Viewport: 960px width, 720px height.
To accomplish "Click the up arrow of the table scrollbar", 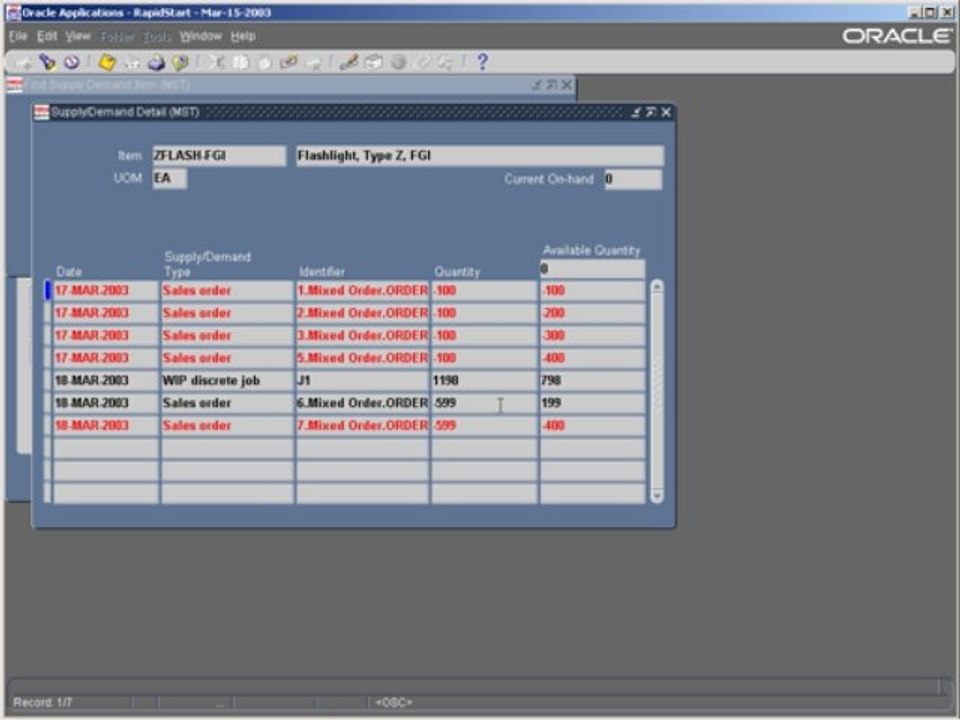I will tap(657, 287).
